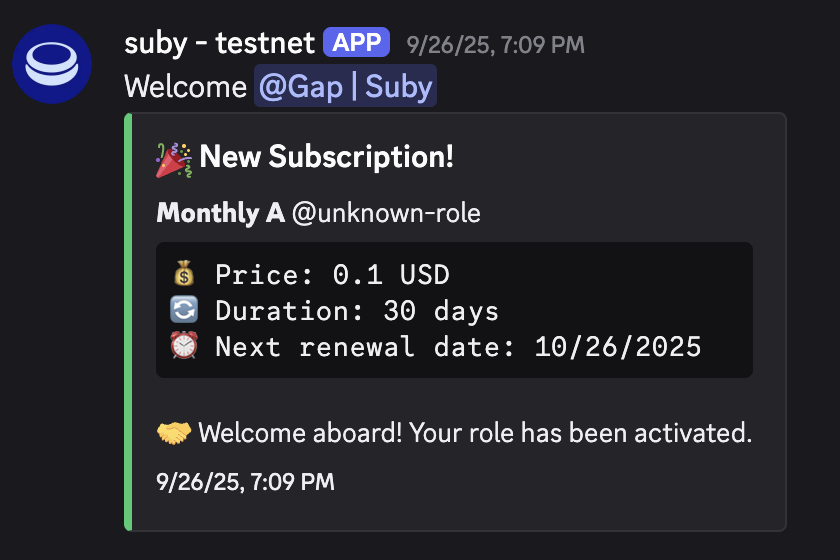Click the Next renewal date 10/26/2025 text
The image size is (840, 560).
pyautogui.click(x=458, y=347)
